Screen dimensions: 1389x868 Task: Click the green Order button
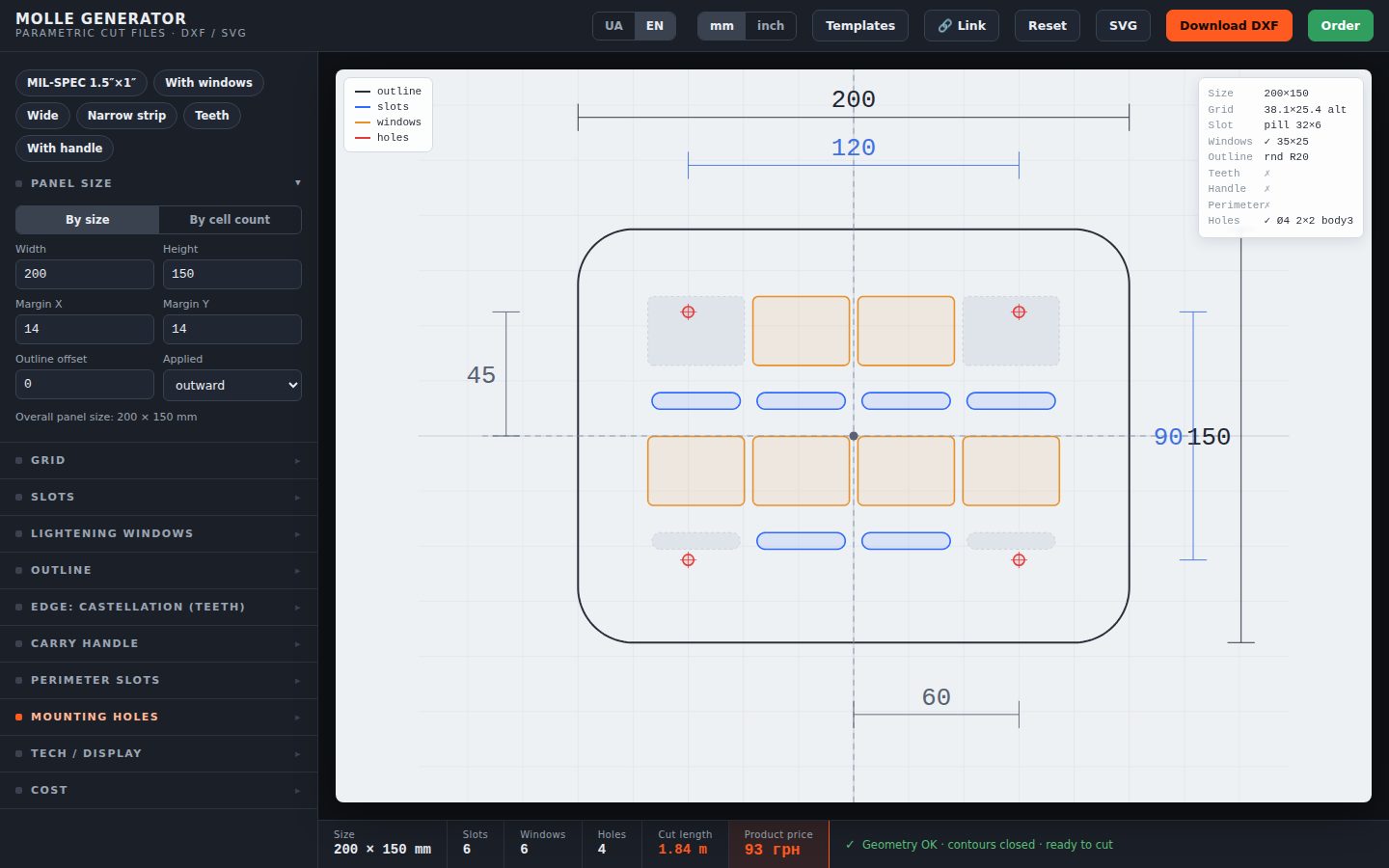[x=1341, y=26]
